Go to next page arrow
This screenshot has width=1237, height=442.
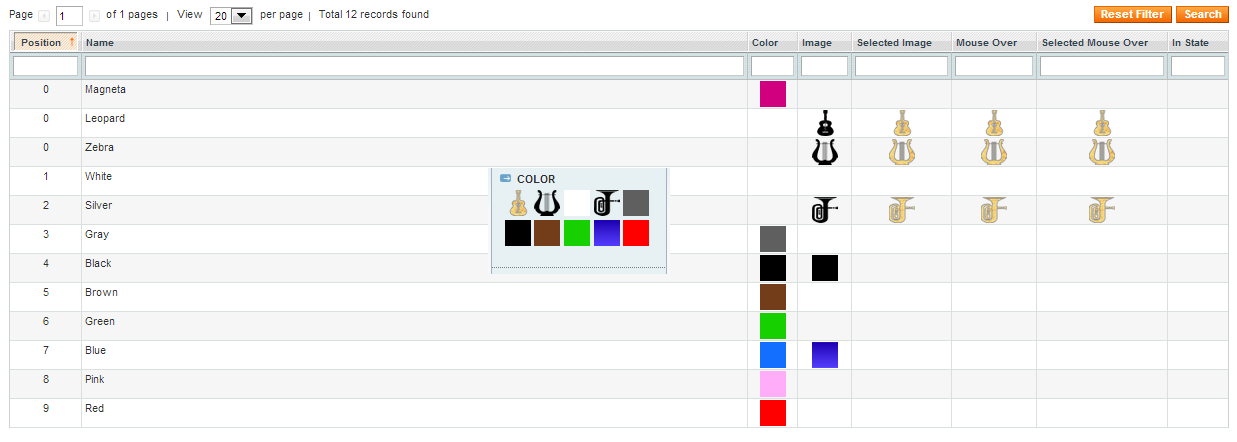click(94, 16)
